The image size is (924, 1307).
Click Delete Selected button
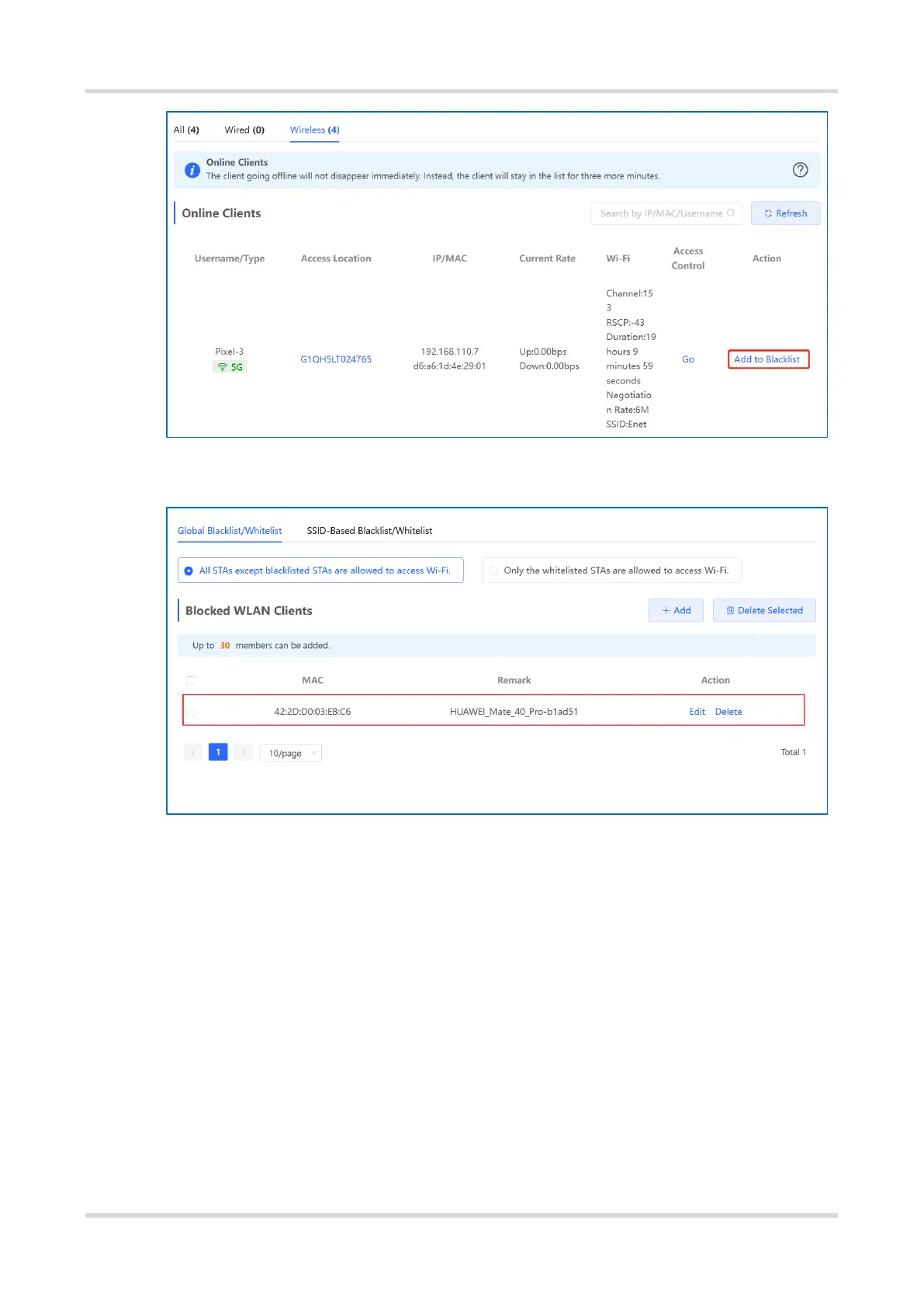coord(764,610)
